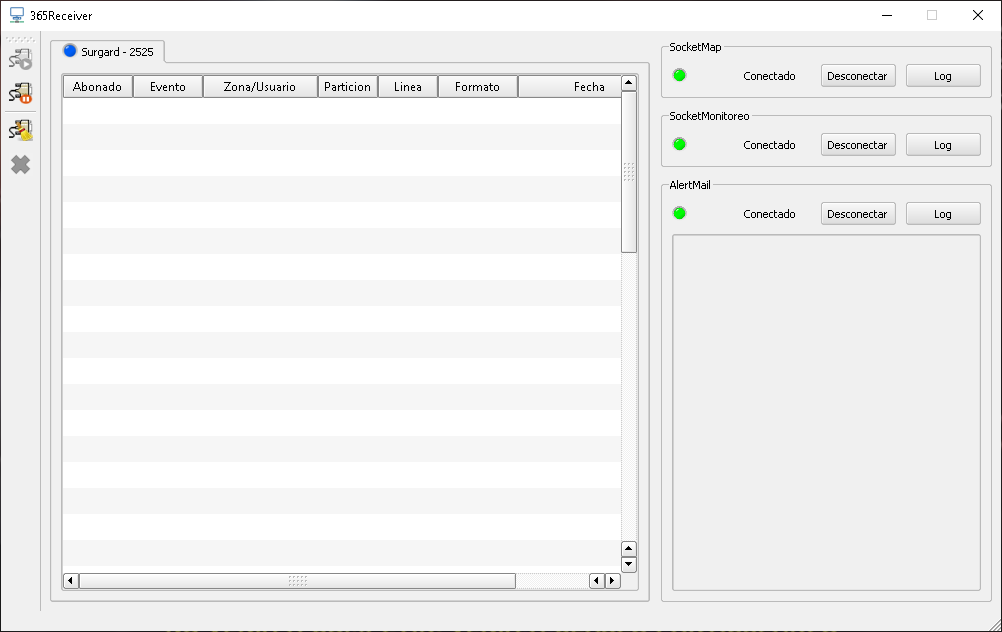Sort events by the Abonado column

[x=97, y=86]
